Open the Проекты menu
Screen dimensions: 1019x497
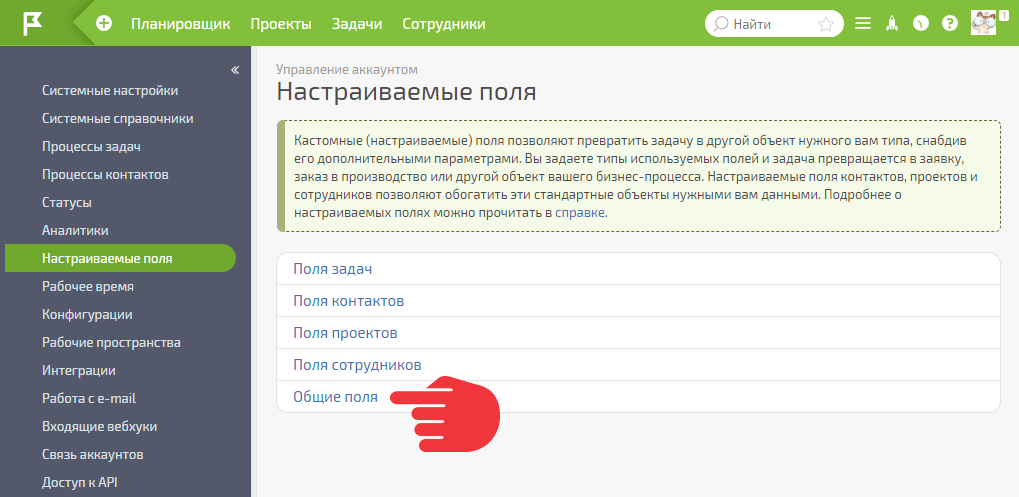tap(281, 24)
